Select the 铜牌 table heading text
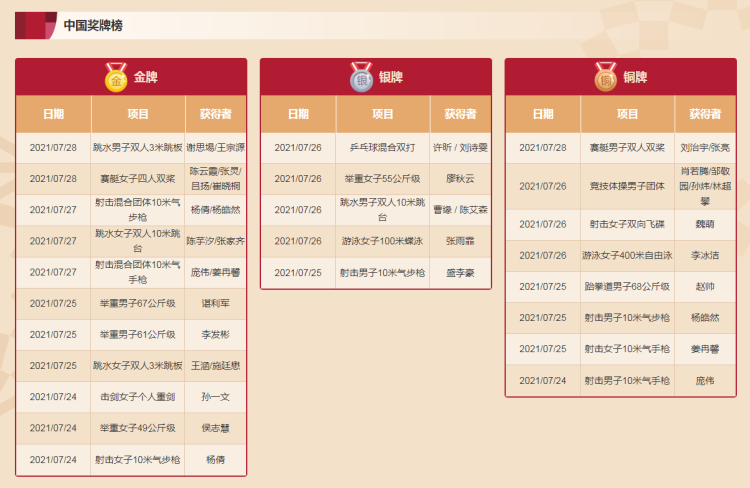 click(635, 77)
